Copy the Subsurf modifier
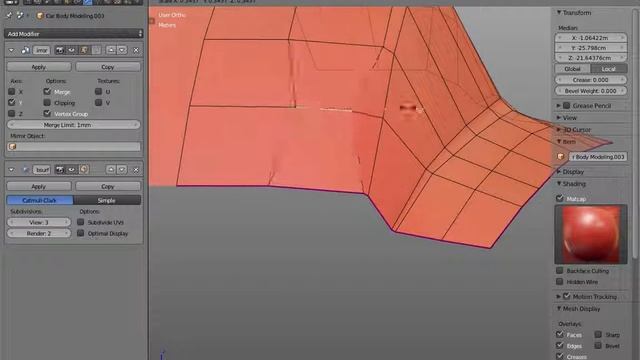The height and width of the screenshot is (360, 640). [x=108, y=186]
